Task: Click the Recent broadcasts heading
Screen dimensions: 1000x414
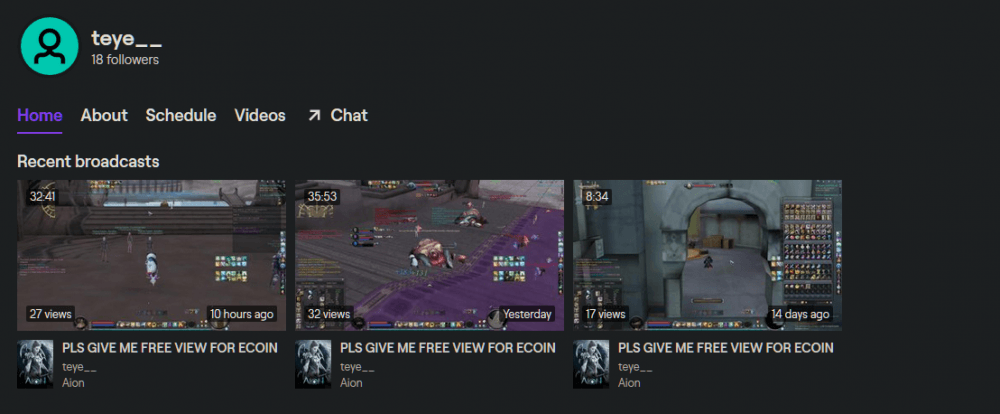Action: tap(88, 161)
